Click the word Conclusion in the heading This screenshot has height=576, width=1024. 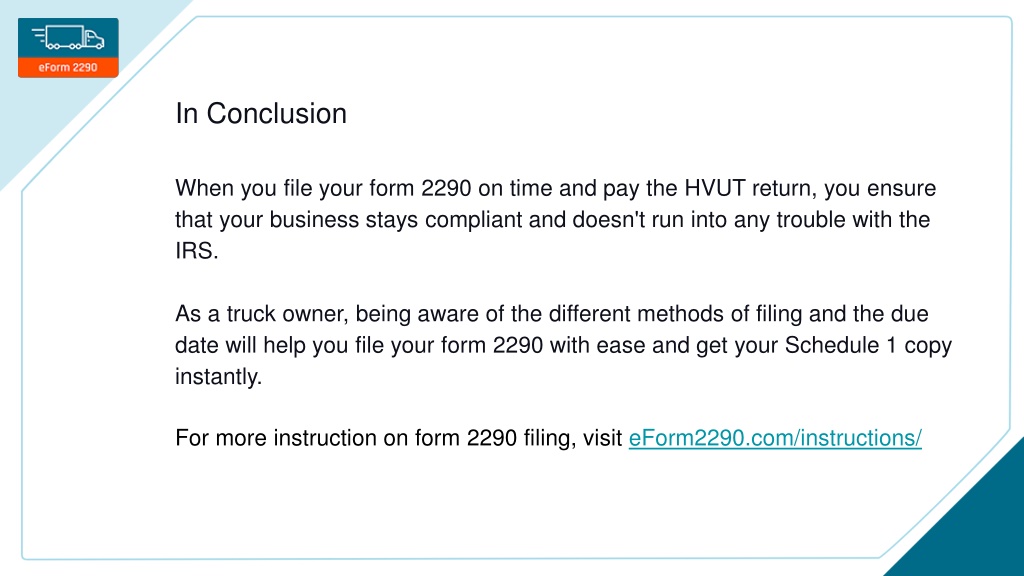(x=276, y=114)
